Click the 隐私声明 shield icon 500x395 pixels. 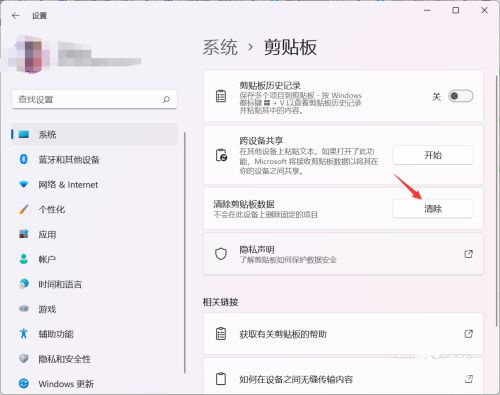coord(221,254)
